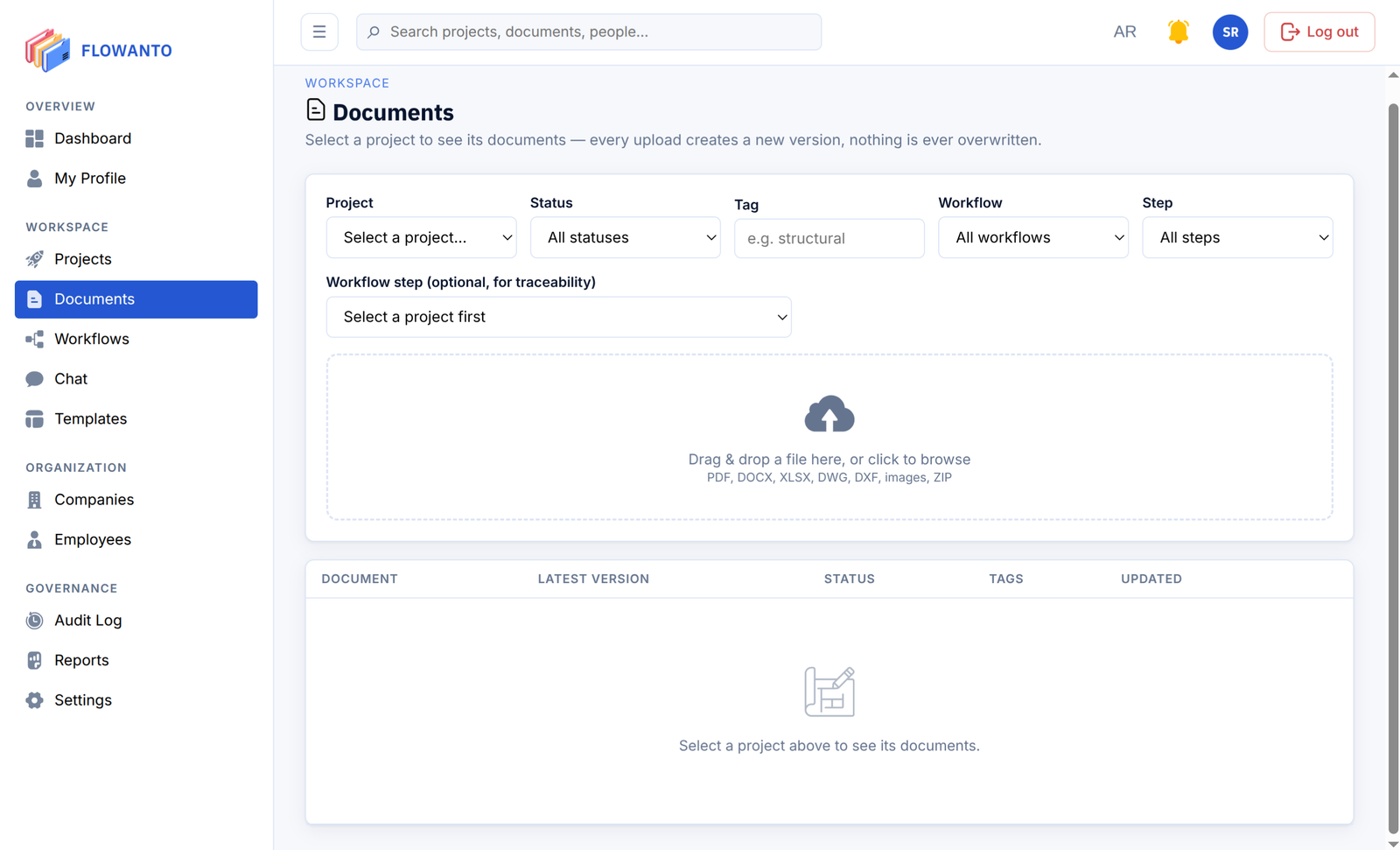The height and width of the screenshot is (850, 1400).
Task: Open the All workflows dropdown
Action: point(1033,237)
